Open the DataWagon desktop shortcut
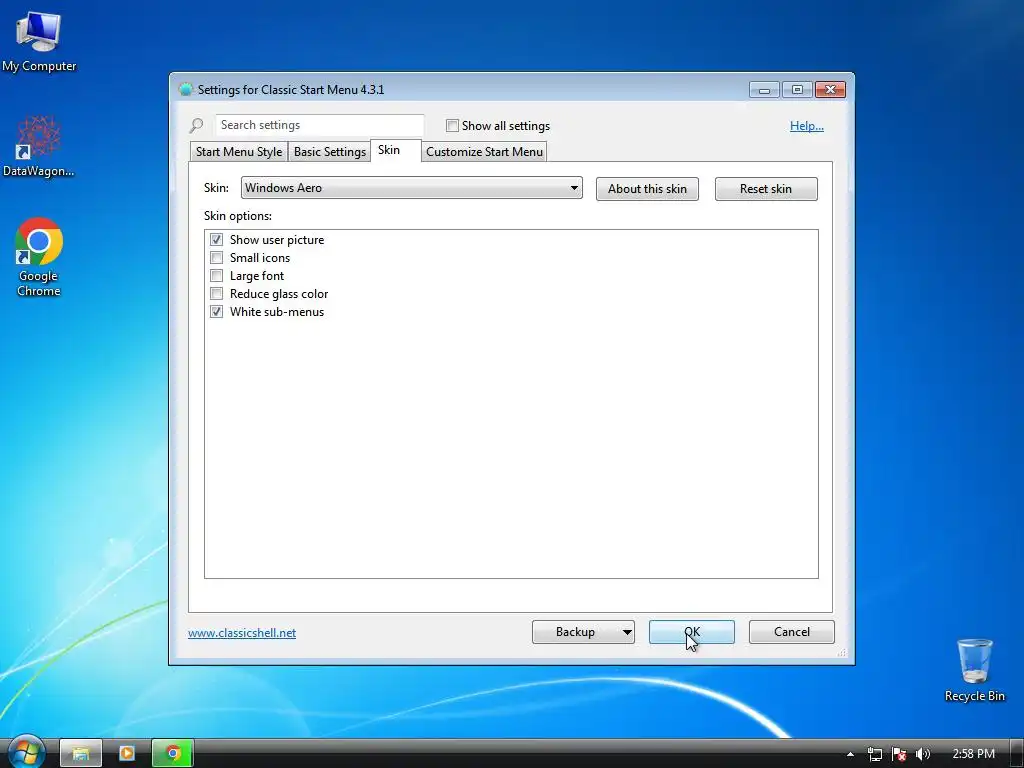 39,146
